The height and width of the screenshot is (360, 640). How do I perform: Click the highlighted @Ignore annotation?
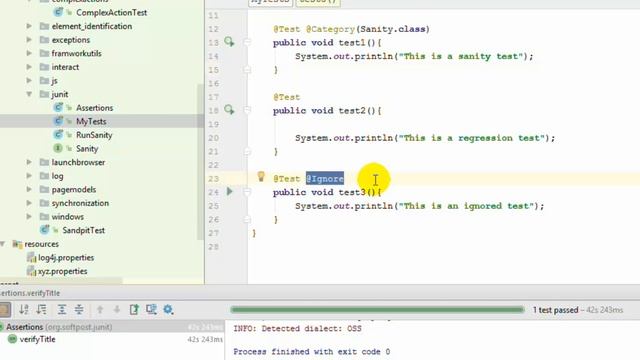(x=325, y=179)
